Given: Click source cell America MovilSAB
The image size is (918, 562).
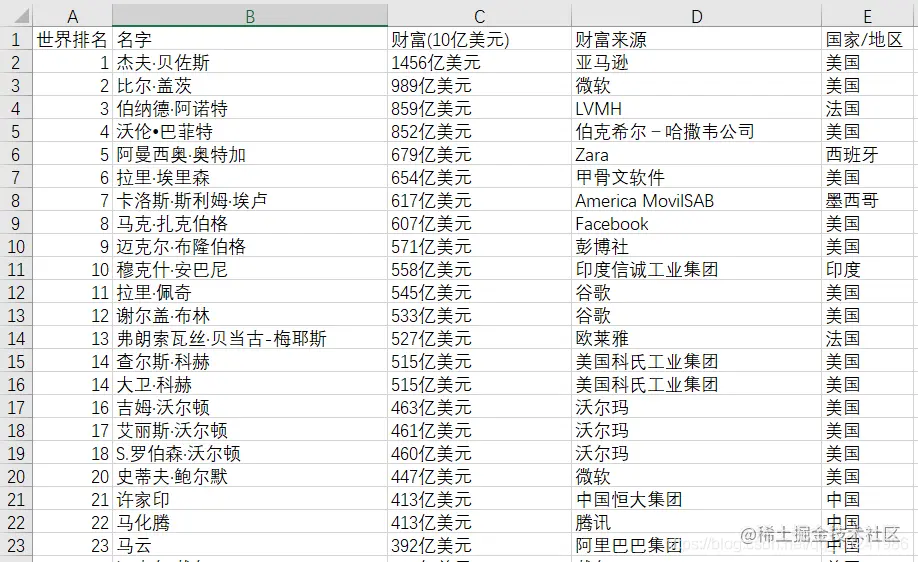Looking at the screenshot, I should pyautogui.click(x=696, y=200).
